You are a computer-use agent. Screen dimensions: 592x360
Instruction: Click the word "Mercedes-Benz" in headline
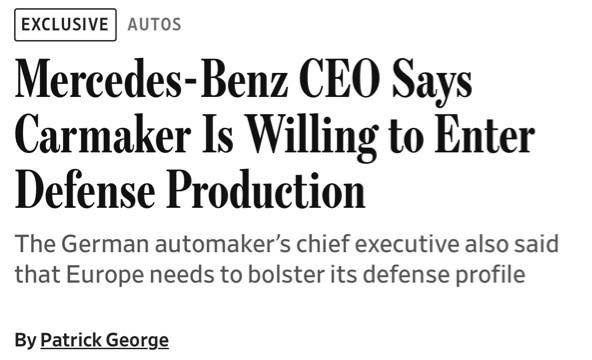(x=151, y=80)
